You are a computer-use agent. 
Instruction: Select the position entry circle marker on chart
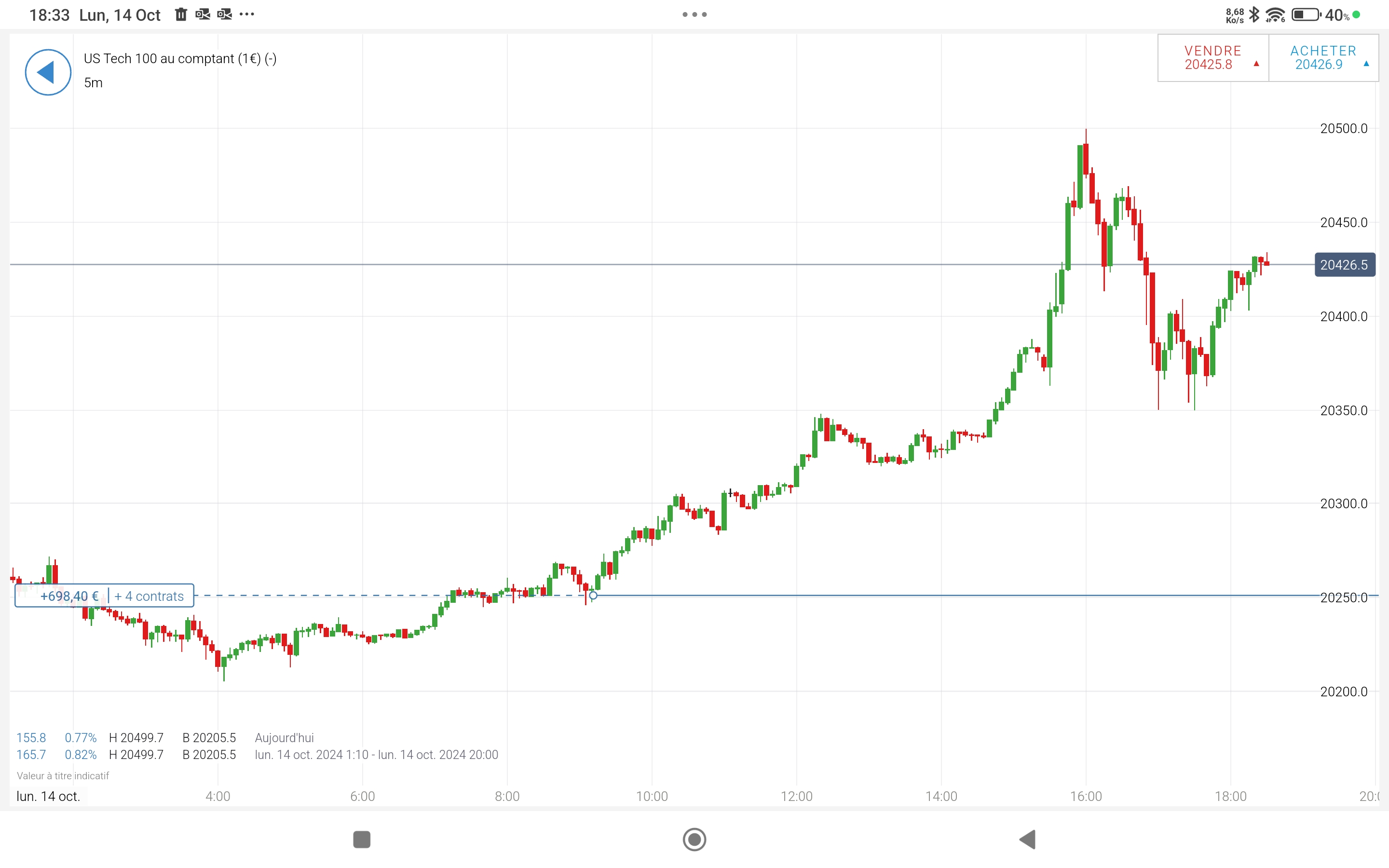coord(594,596)
